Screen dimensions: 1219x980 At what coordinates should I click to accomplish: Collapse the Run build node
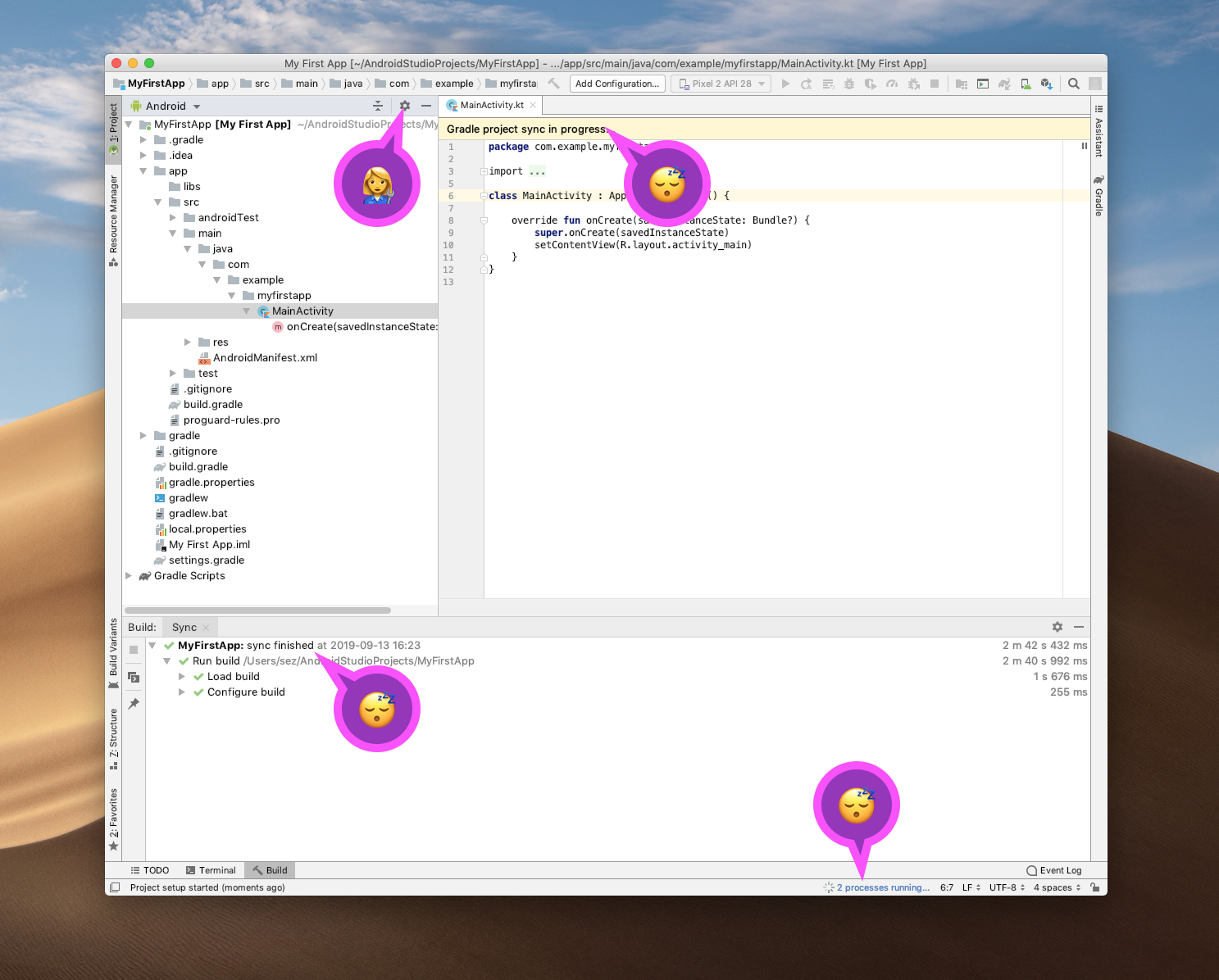167,661
